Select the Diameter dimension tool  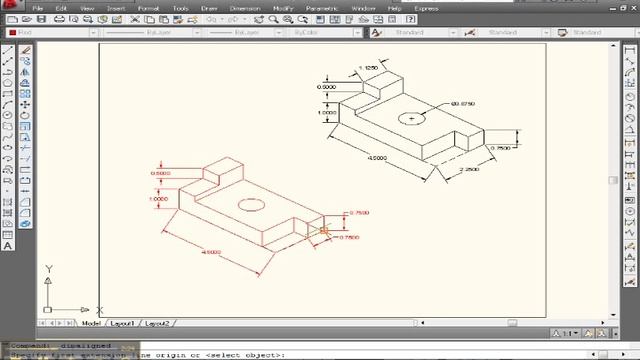630,119
